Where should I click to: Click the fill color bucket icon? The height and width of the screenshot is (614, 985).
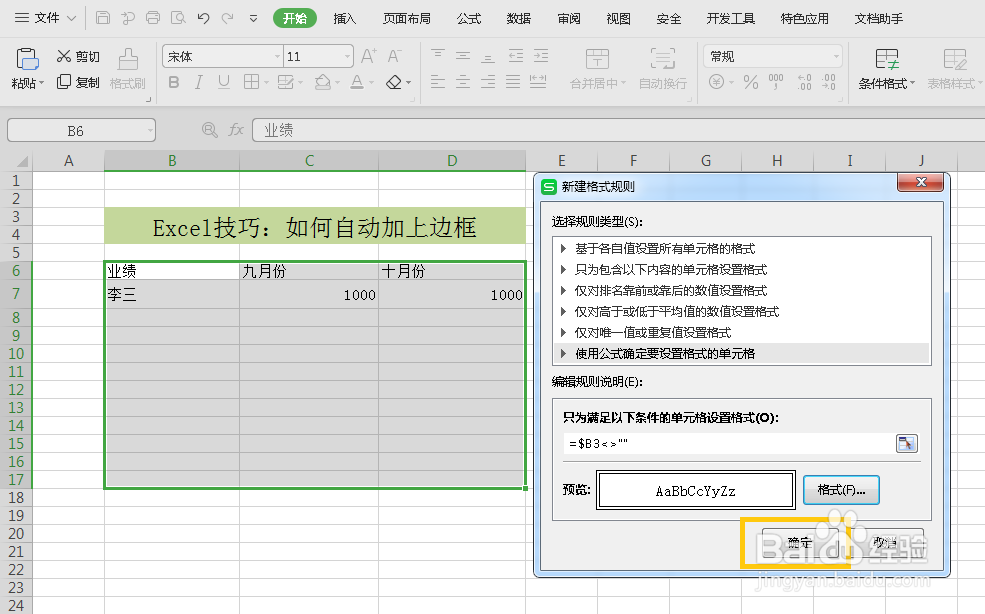[322, 82]
